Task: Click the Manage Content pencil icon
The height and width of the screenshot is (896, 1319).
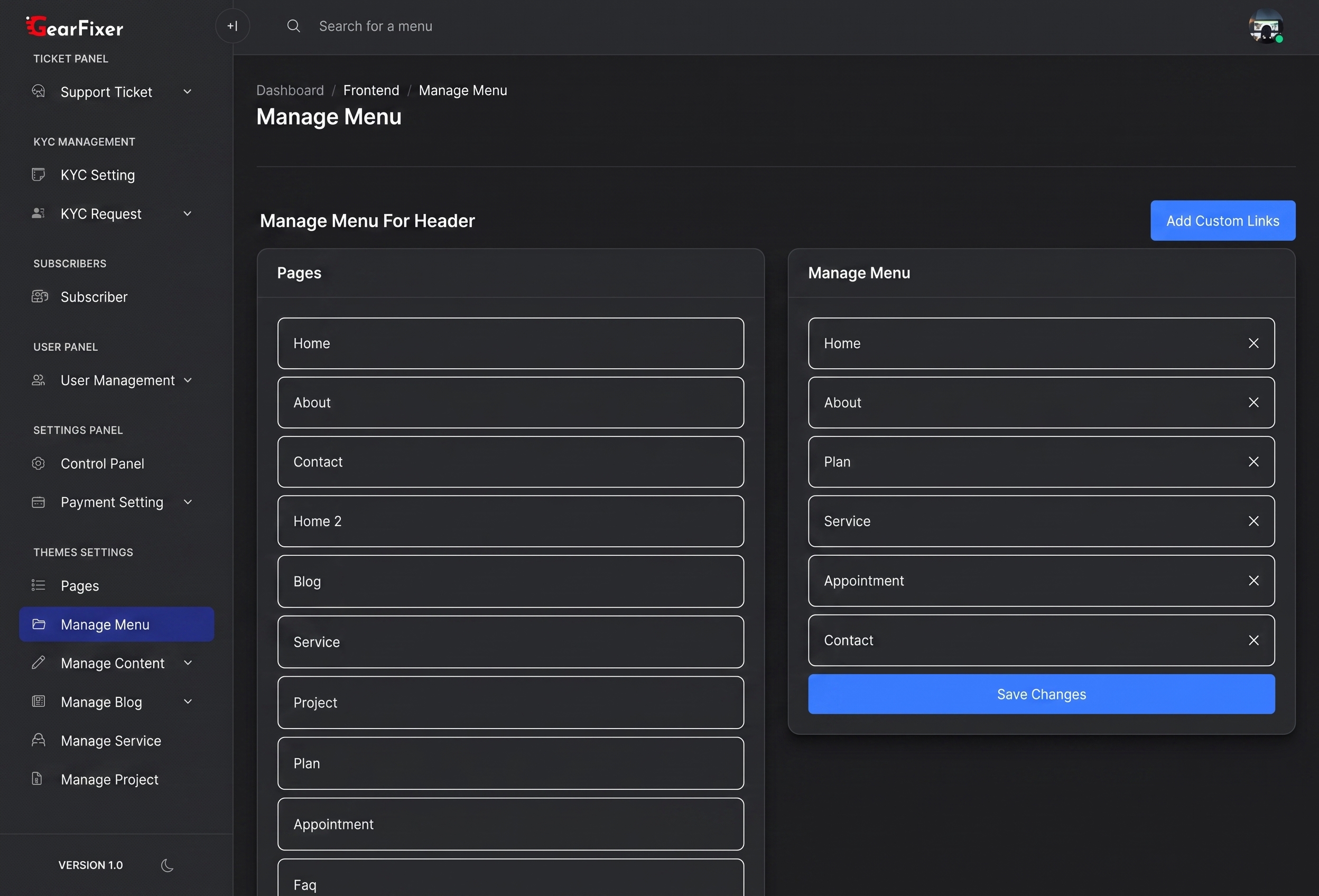Action: point(38,662)
